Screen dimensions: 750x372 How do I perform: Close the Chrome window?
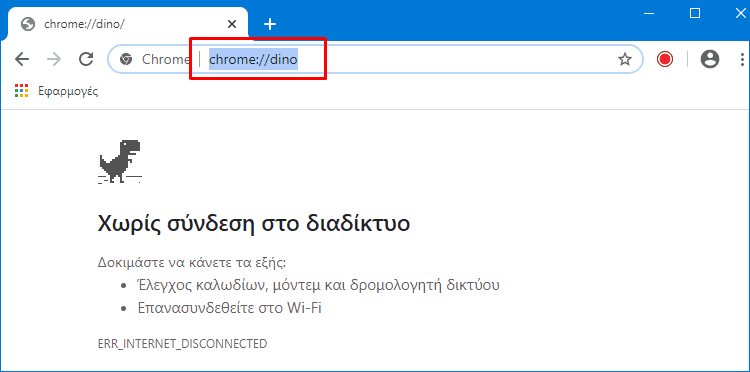click(740, 13)
